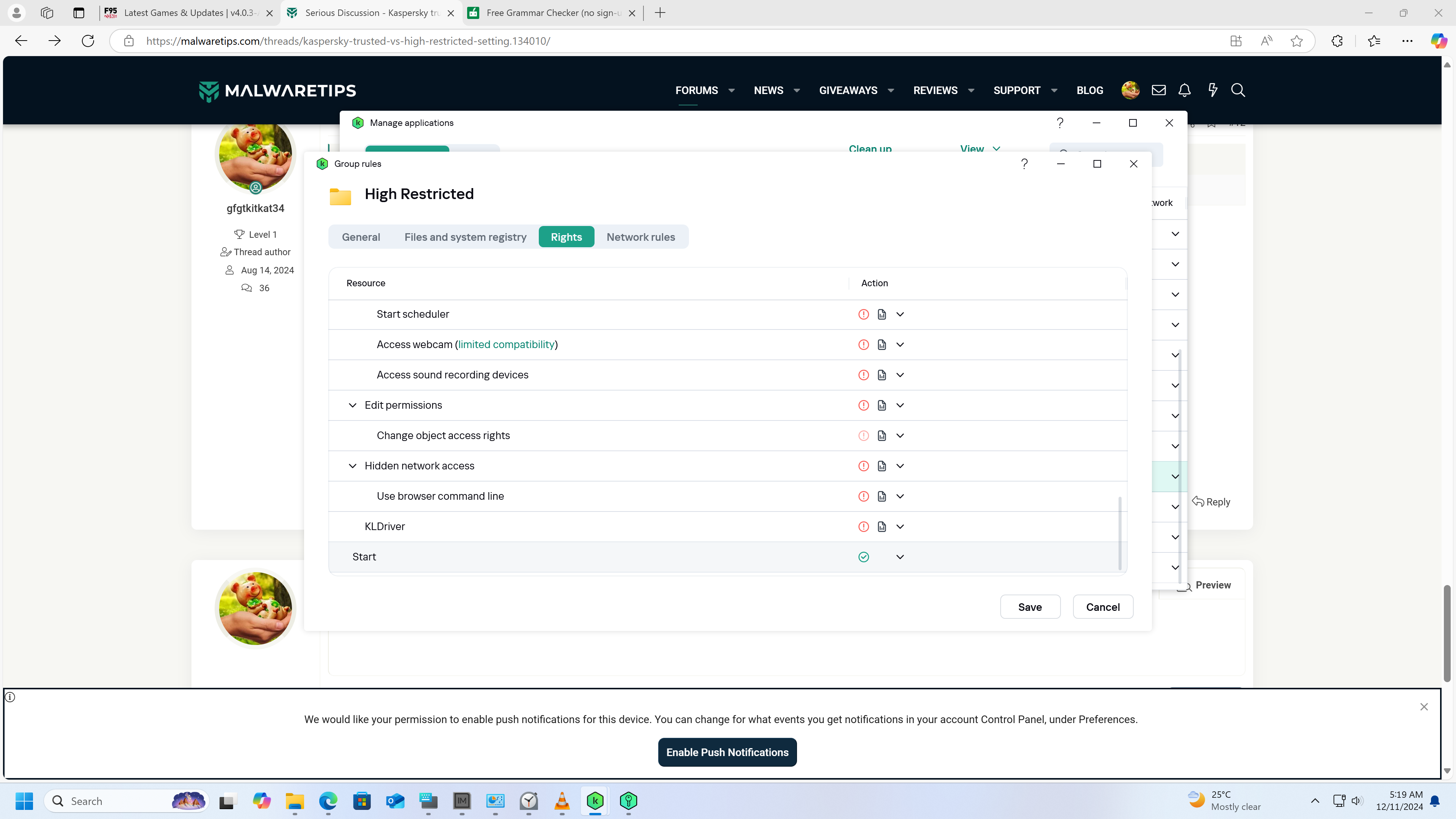
Task: Open Group rules help question mark
Action: [x=1024, y=164]
